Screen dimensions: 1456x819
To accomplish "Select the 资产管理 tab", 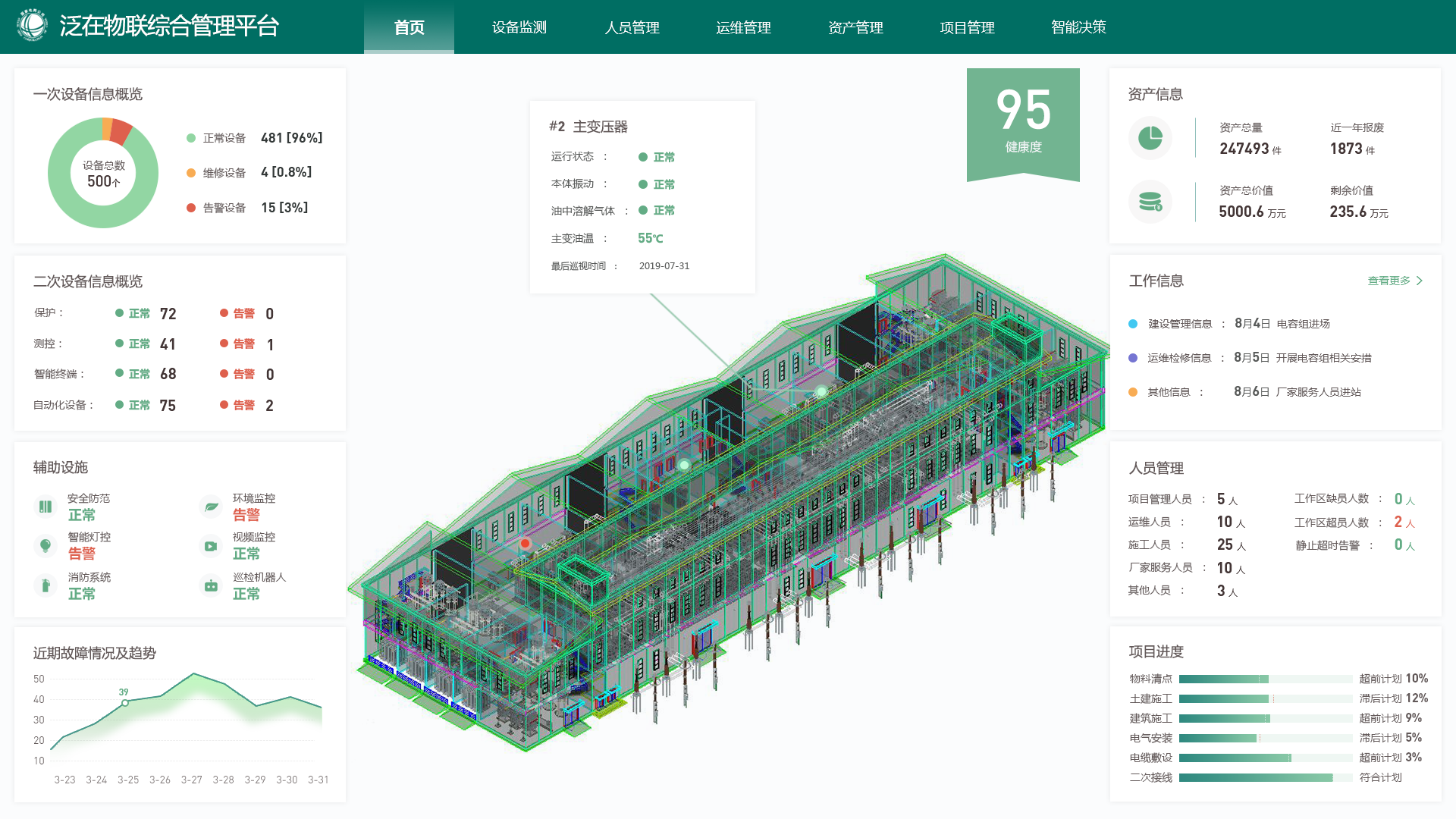I will (x=855, y=27).
